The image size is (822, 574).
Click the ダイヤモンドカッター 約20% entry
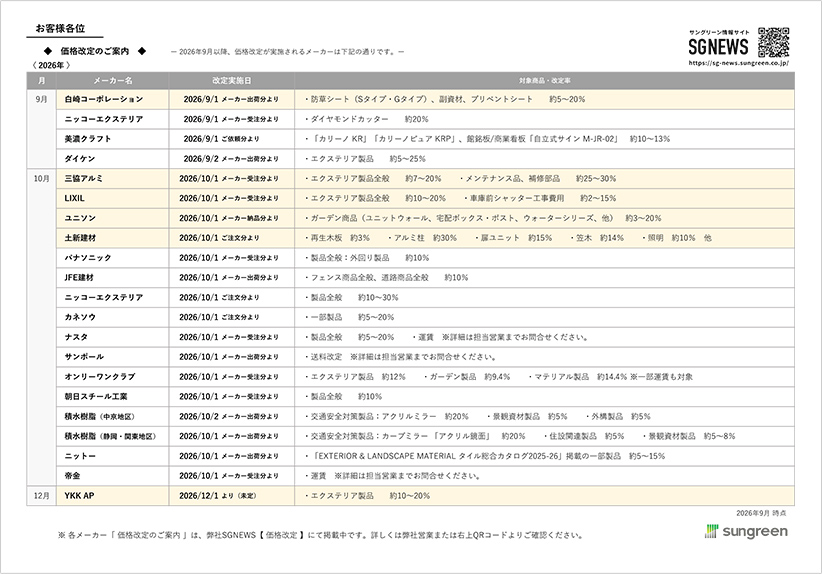pos(366,119)
